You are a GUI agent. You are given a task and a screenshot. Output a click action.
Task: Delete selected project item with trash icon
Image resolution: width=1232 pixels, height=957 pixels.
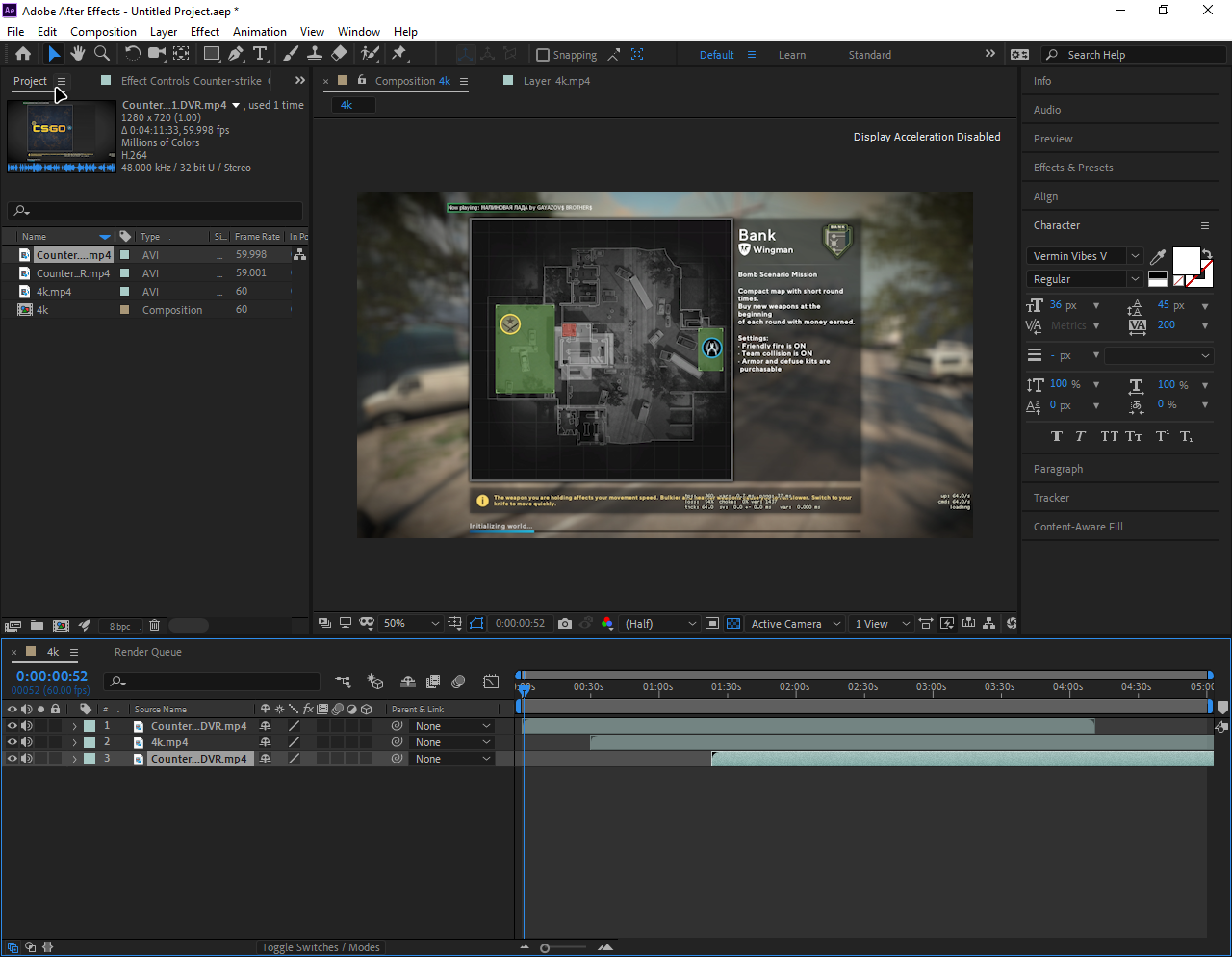click(x=154, y=626)
